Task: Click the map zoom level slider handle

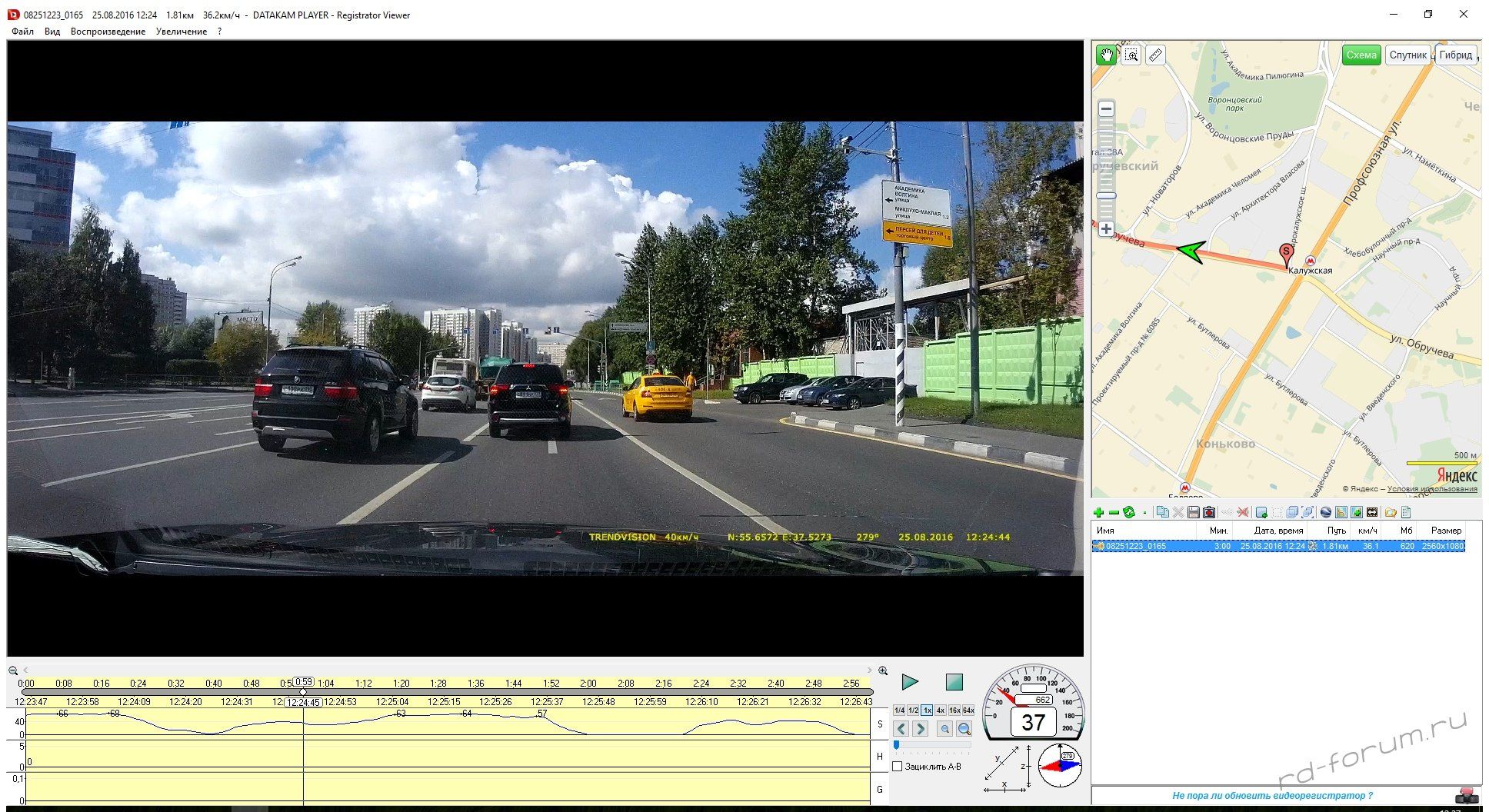Action: (1106, 196)
